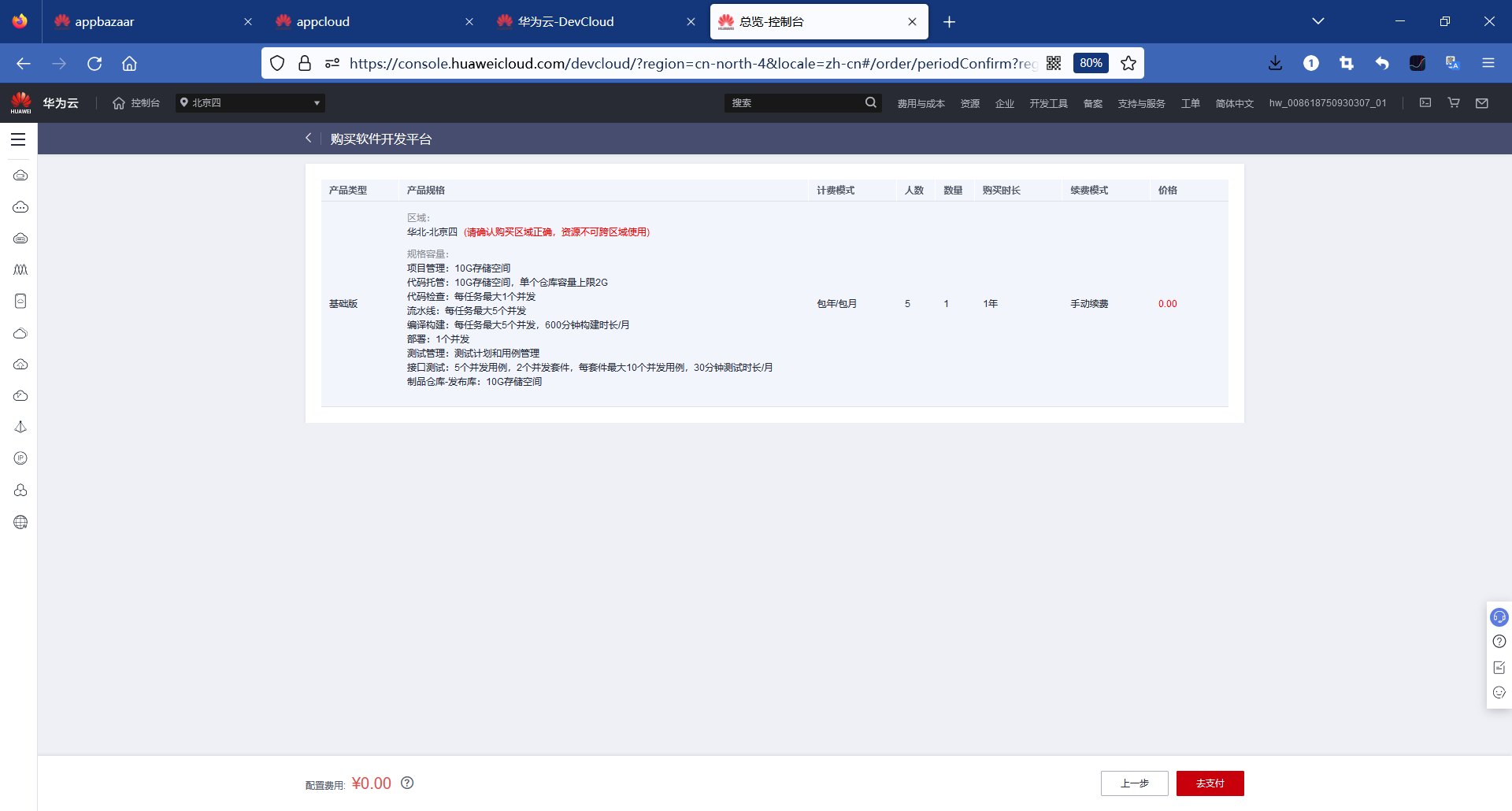The width and height of the screenshot is (1512, 811).
Task: Open the 支持与服务 menu
Action: 1142,103
